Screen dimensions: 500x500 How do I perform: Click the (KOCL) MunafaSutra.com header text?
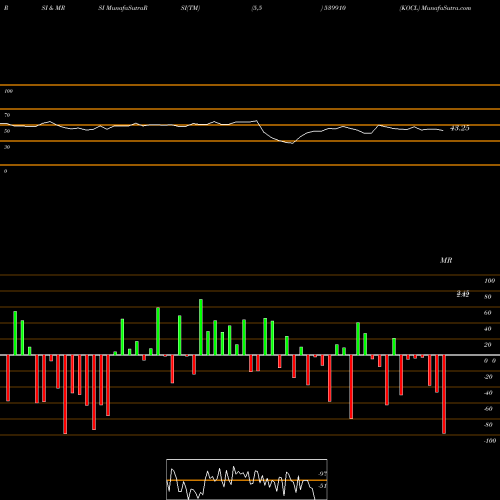click(435, 8)
